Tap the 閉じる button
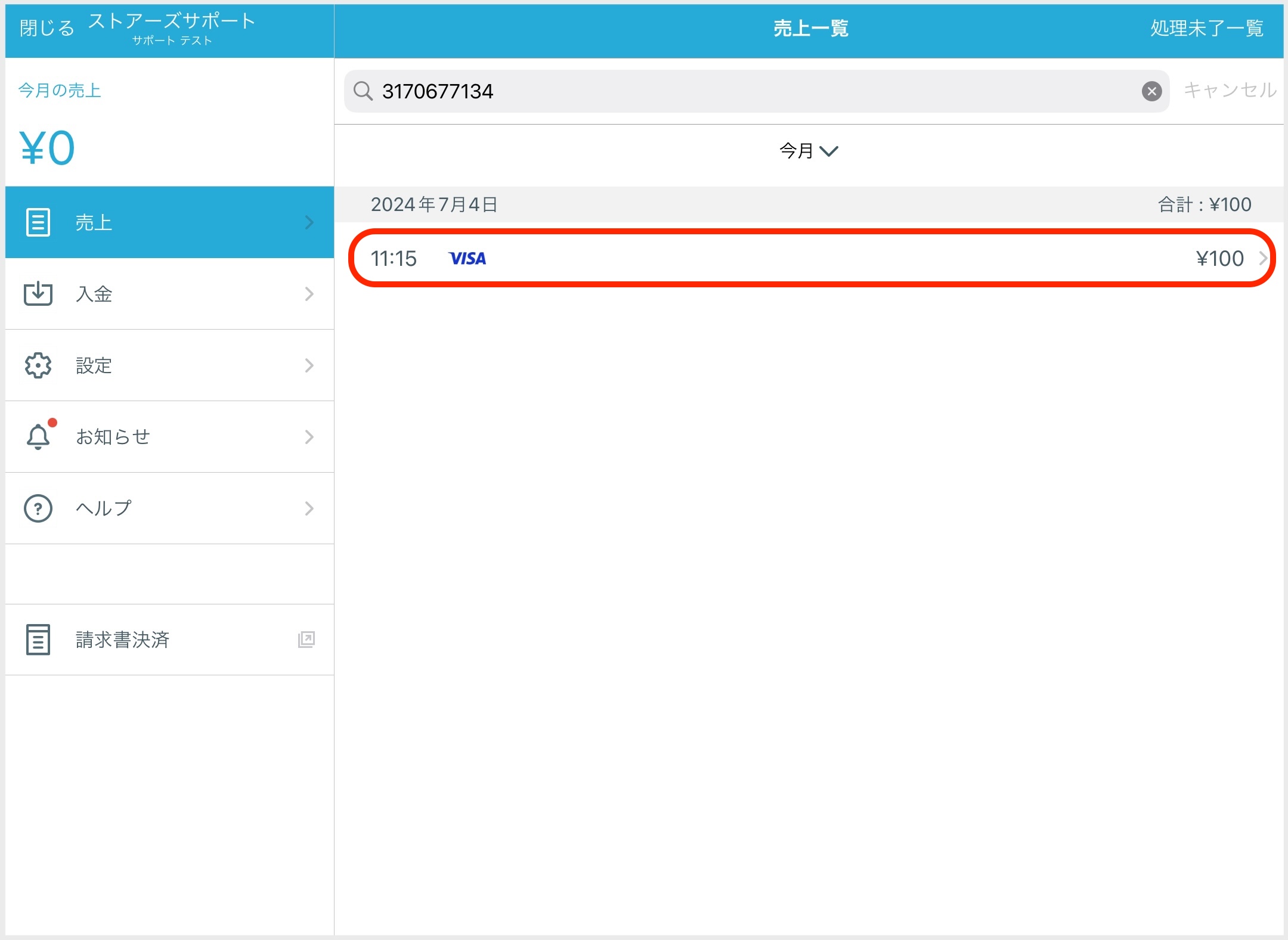 [x=47, y=28]
